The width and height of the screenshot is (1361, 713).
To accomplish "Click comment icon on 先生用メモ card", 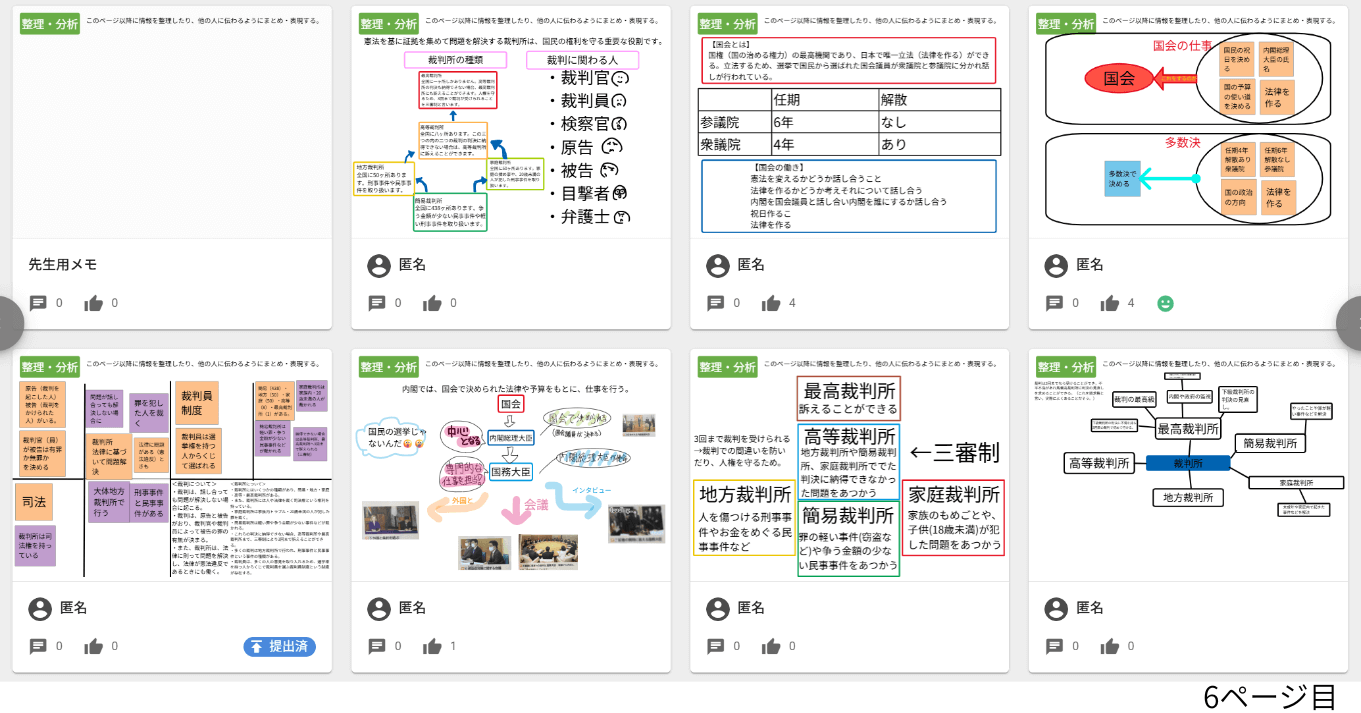I will click(x=38, y=303).
